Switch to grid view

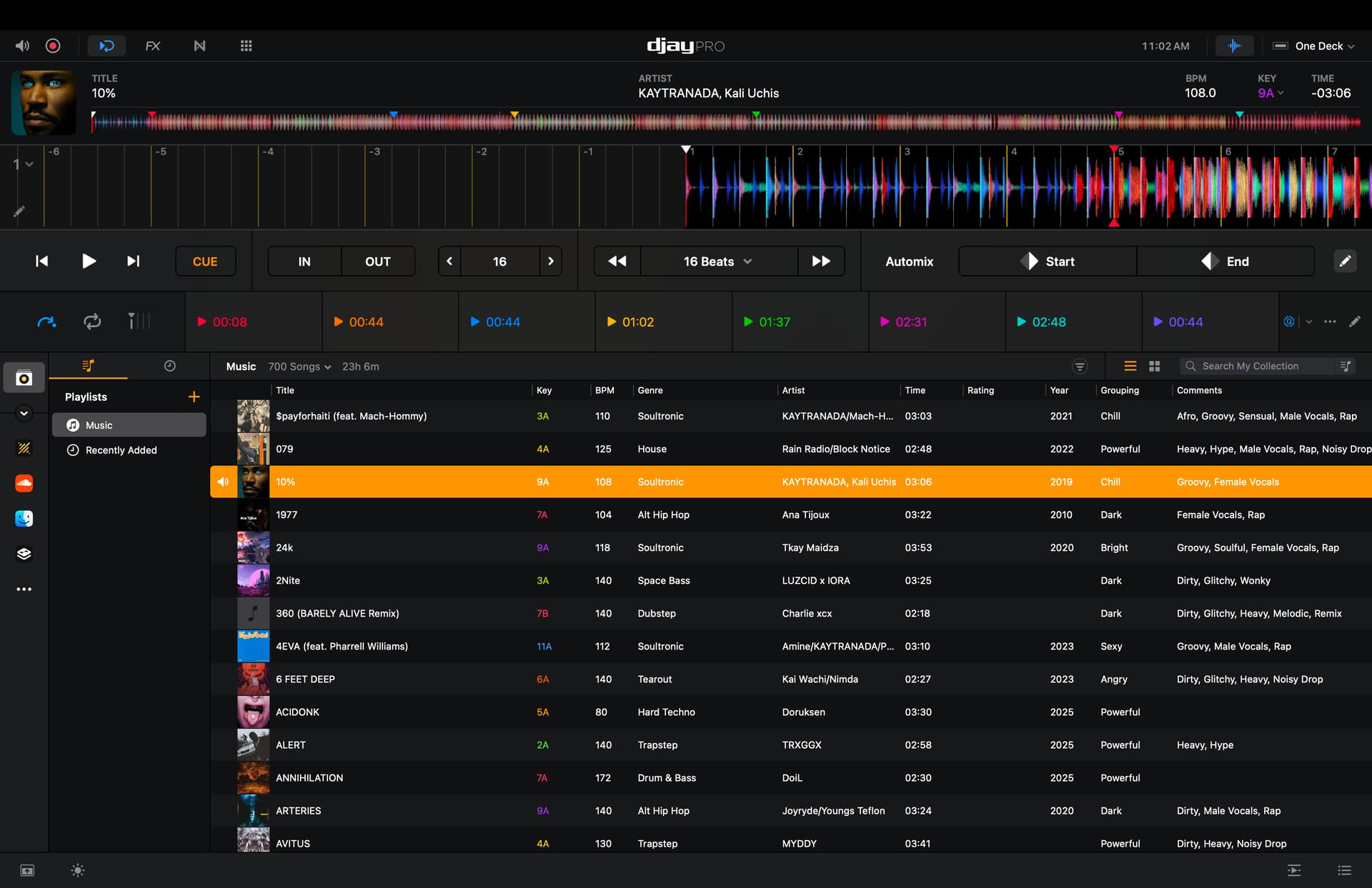point(1154,366)
